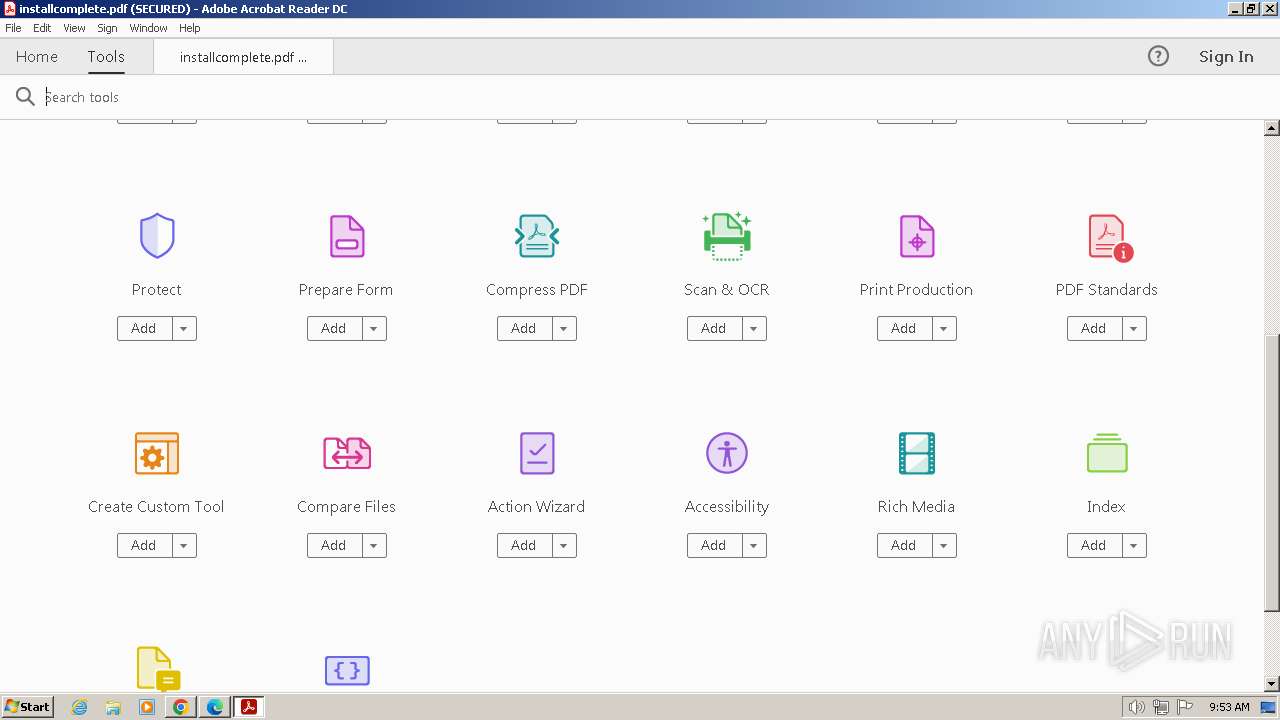
Task: Open the Prepare Form tool icon
Action: [x=347, y=236]
